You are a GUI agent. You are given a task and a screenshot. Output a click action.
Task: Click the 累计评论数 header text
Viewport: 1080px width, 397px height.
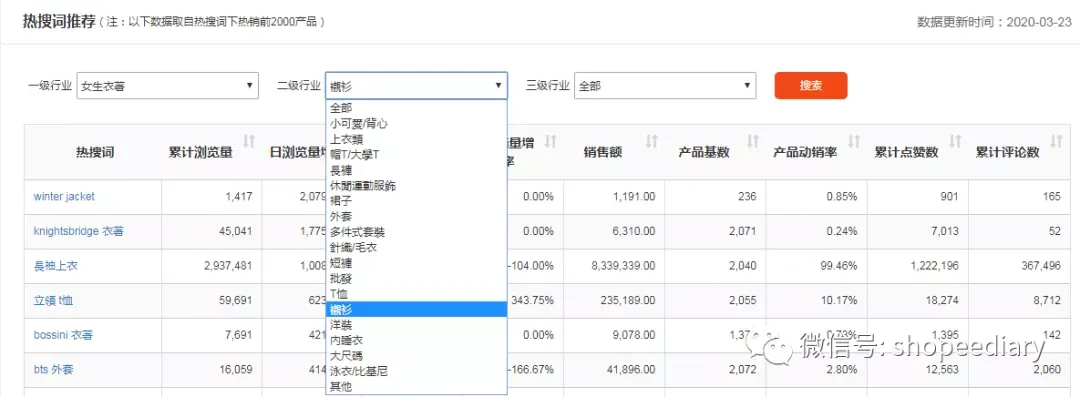[1007, 152]
